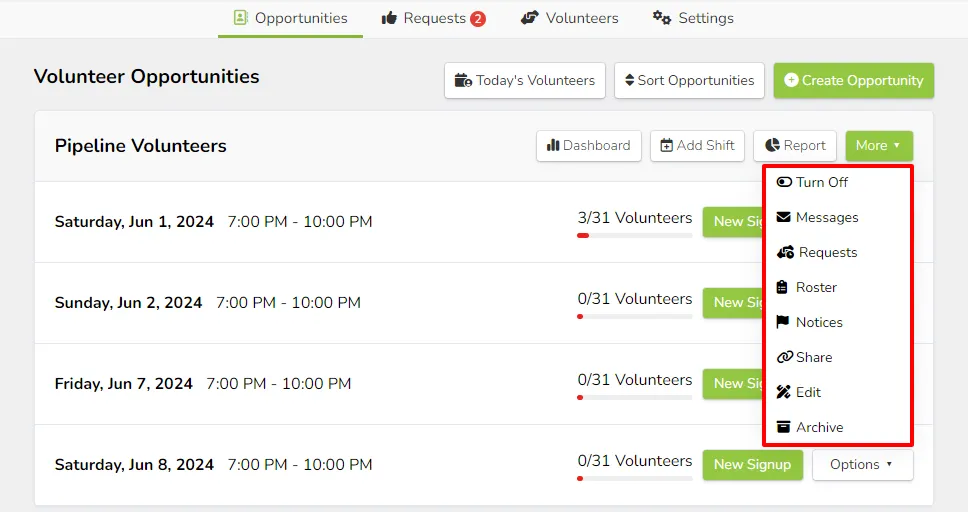The height and width of the screenshot is (512, 968).
Task: Click the Notices flag icon
Action: pos(783,322)
